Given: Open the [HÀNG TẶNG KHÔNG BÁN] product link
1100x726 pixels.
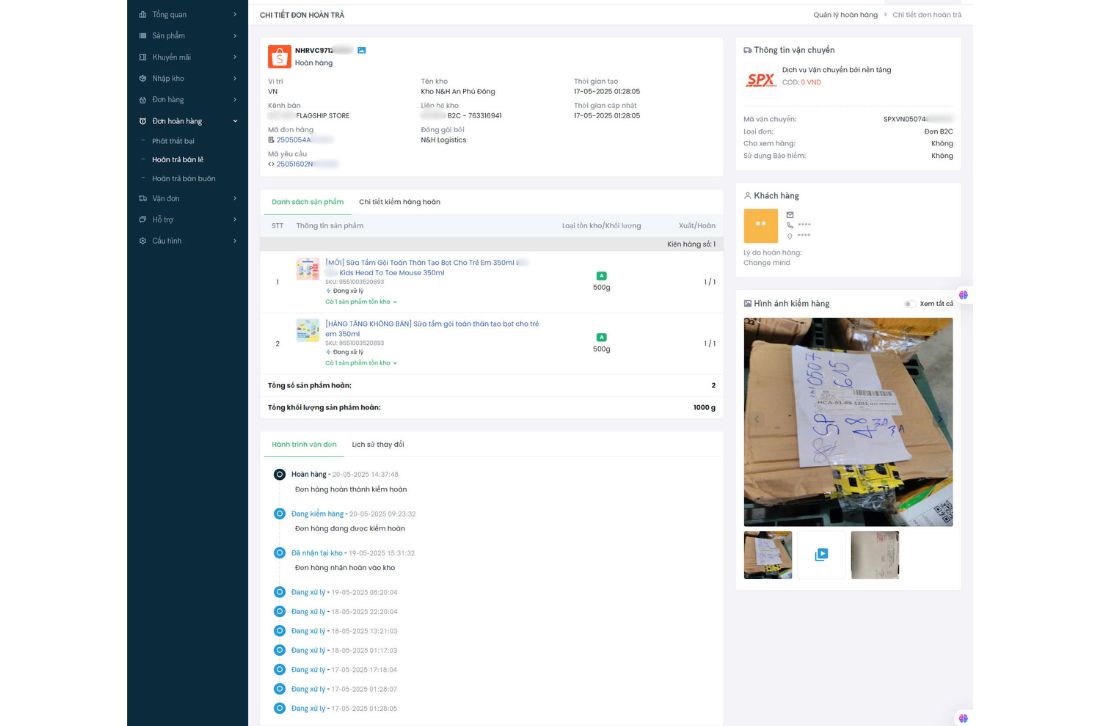Looking at the screenshot, I should 431,329.
